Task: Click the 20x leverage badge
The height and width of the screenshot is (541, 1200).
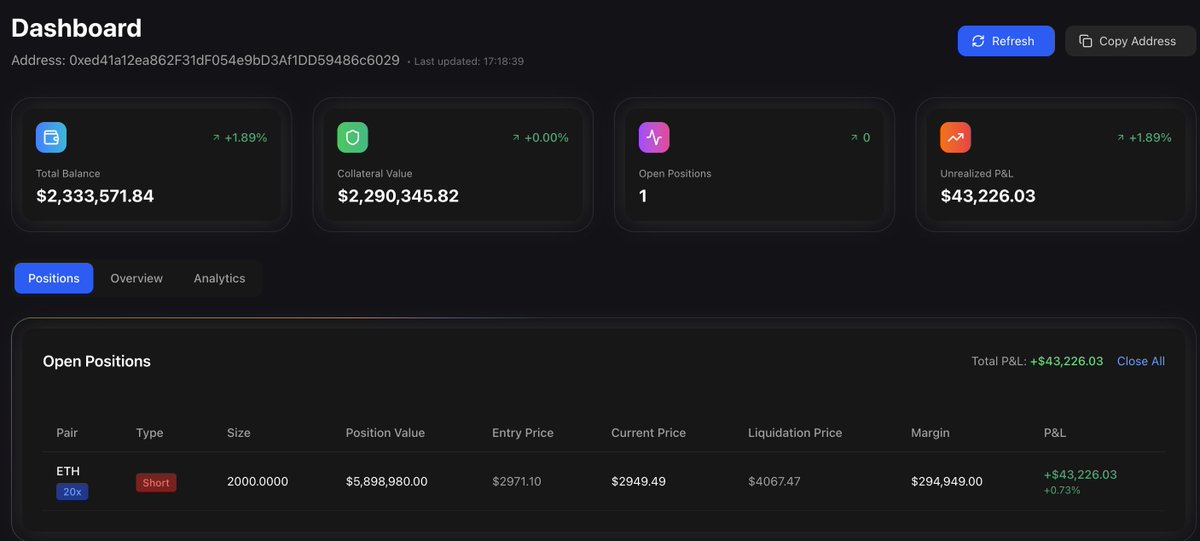Action: 72,492
